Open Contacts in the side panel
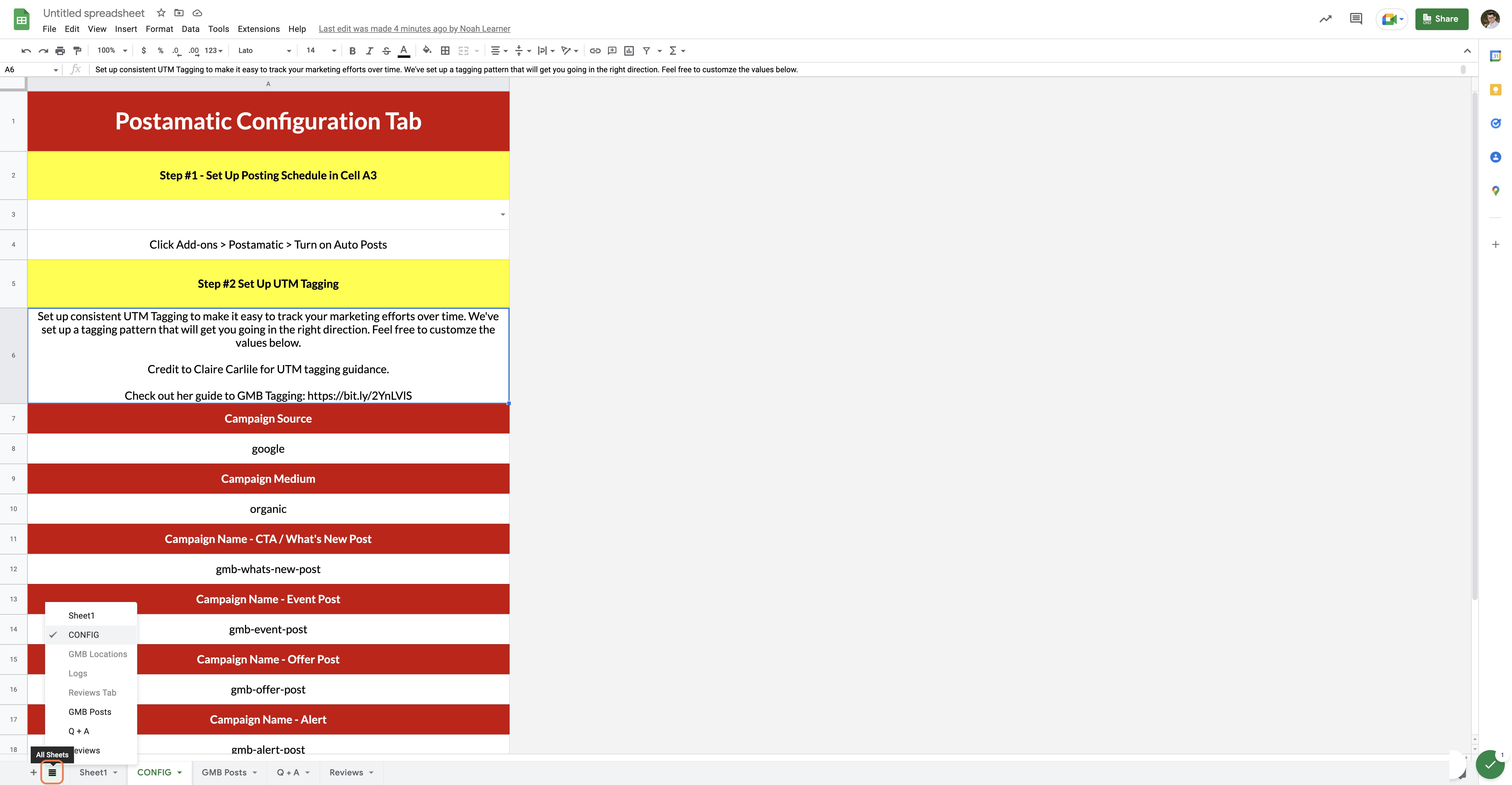The image size is (1512, 785). click(1495, 157)
